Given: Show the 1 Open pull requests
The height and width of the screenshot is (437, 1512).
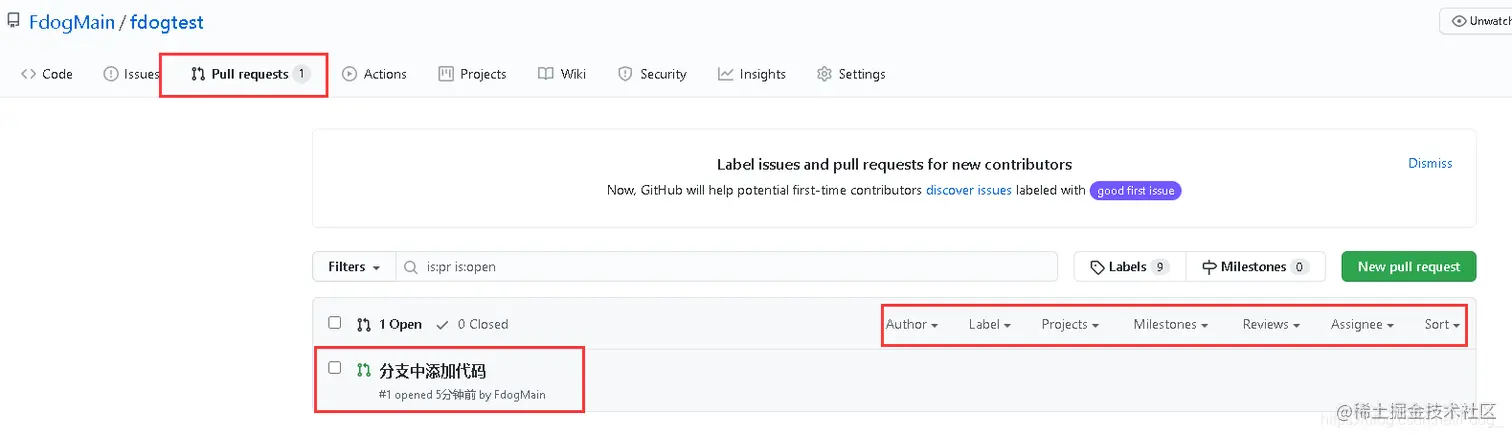Looking at the screenshot, I should 389,324.
